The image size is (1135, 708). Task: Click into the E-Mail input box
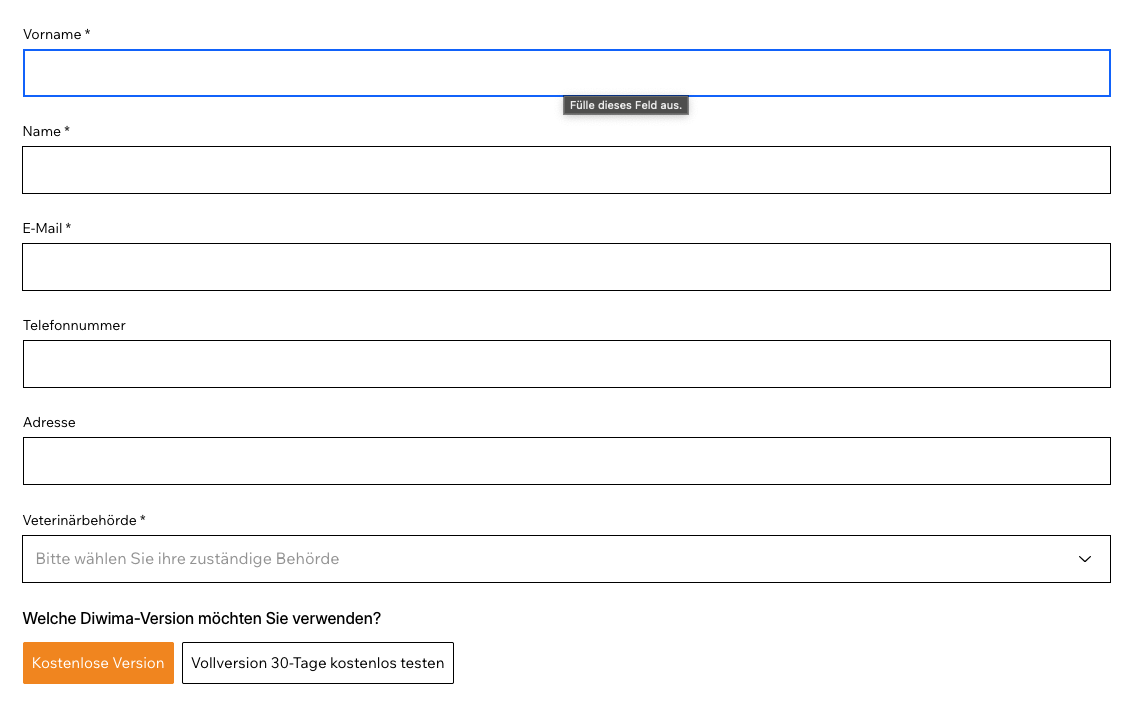[x=566, y=267]
